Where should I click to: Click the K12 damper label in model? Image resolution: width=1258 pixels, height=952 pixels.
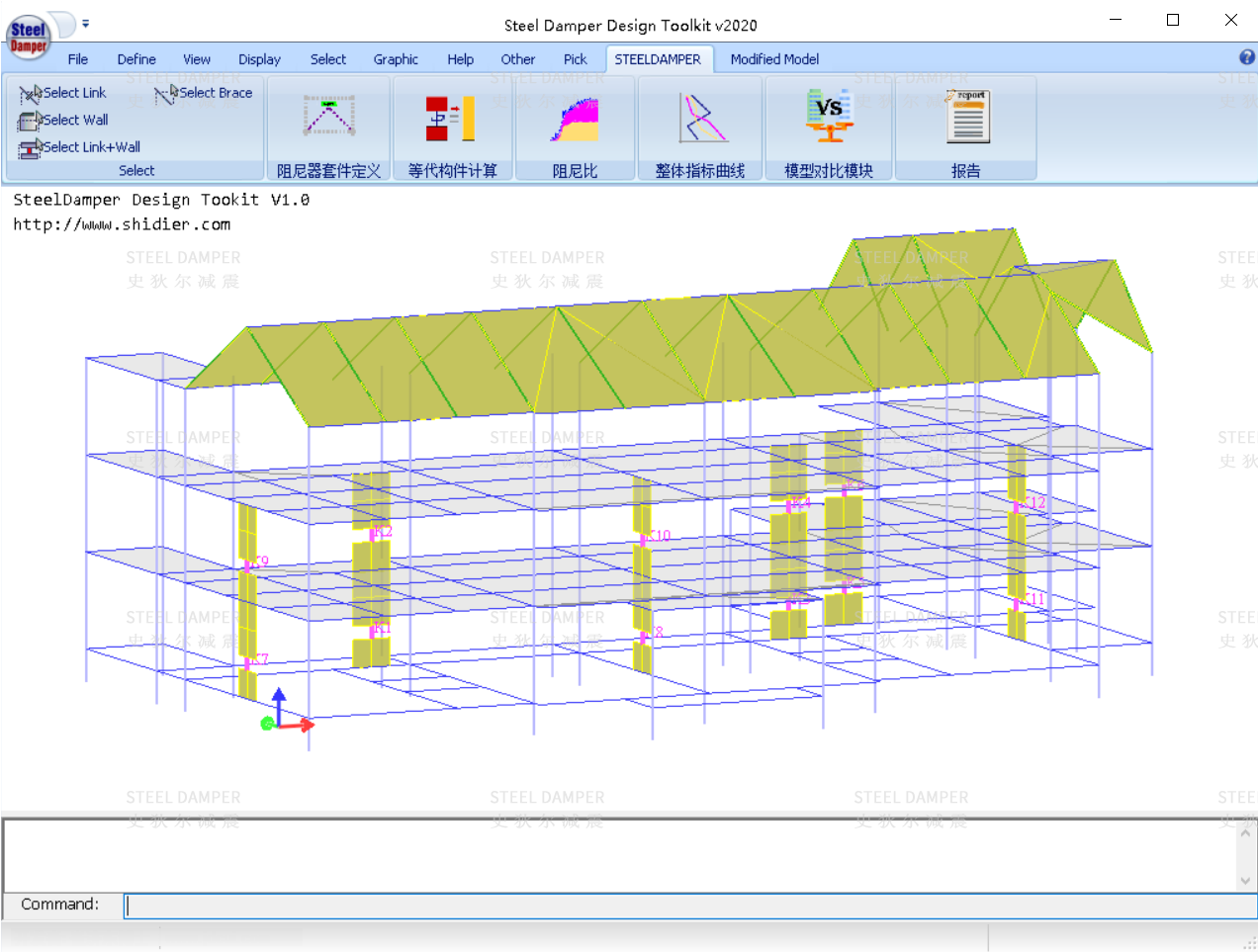(x=1033, y=502)
